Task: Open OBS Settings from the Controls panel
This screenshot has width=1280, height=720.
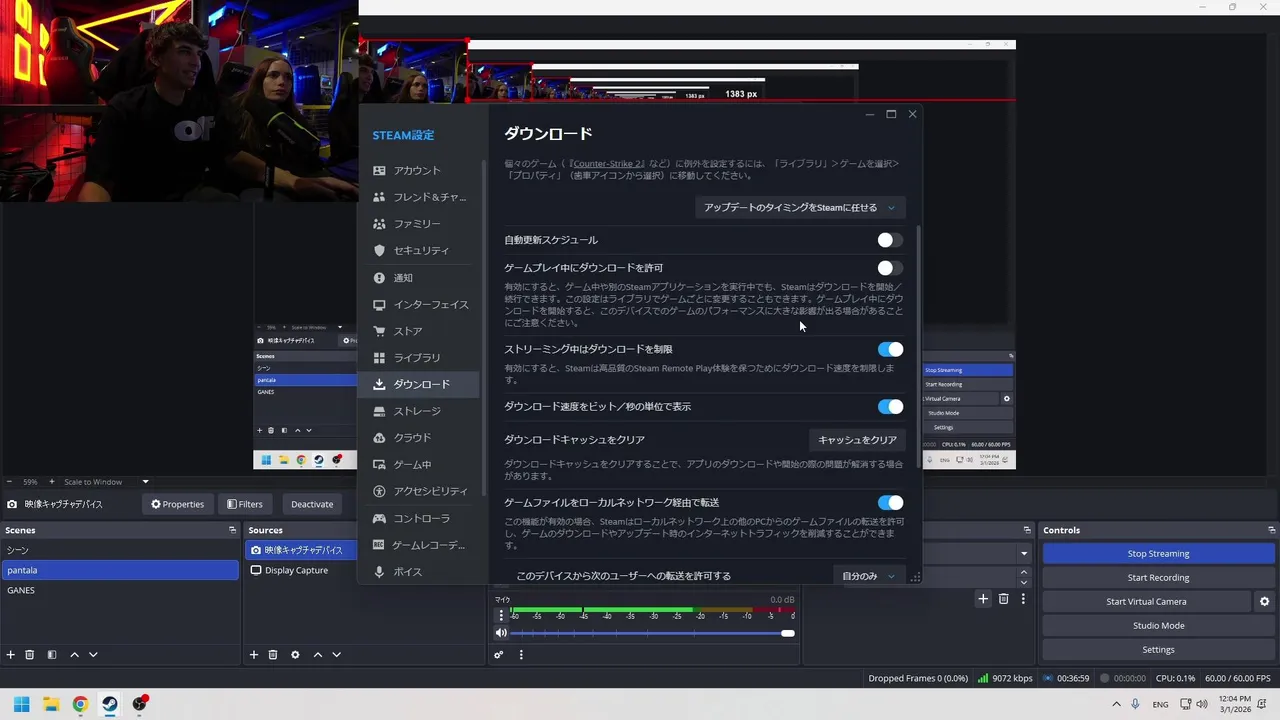Action: 1158,650
